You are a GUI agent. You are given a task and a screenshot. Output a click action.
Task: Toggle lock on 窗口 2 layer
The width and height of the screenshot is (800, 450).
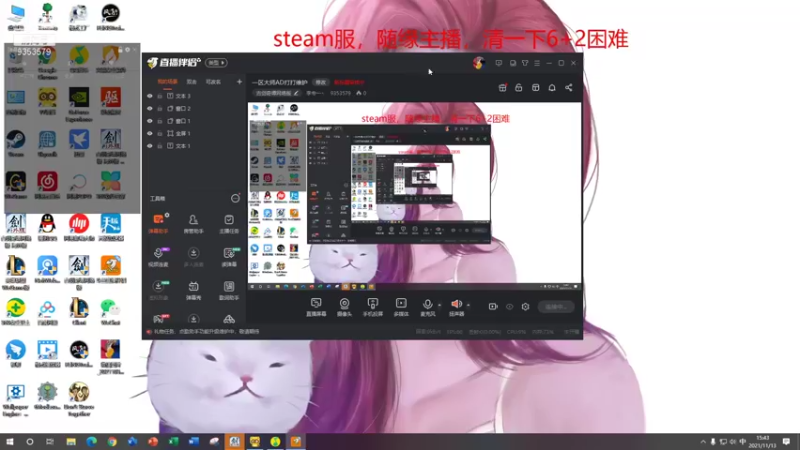coord(160,108)
